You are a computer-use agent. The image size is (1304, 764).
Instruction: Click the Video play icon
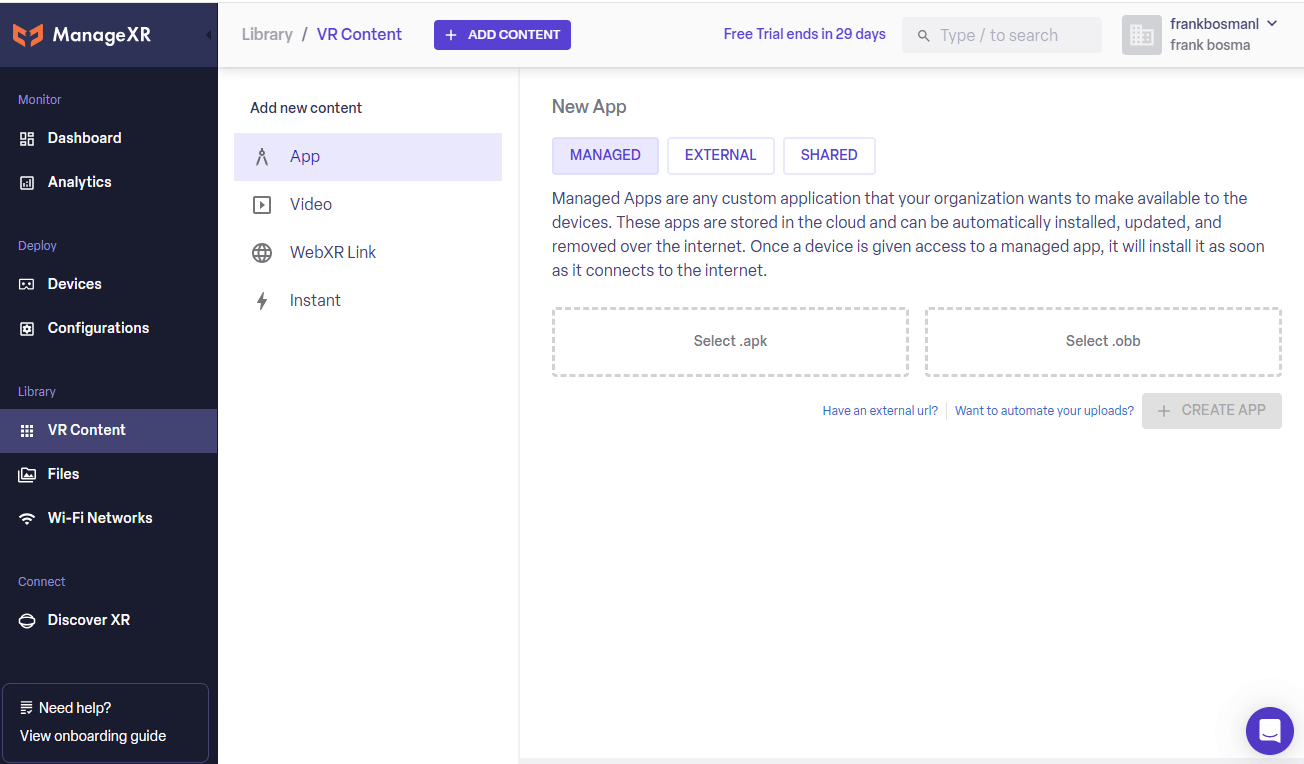pos(262,205)
